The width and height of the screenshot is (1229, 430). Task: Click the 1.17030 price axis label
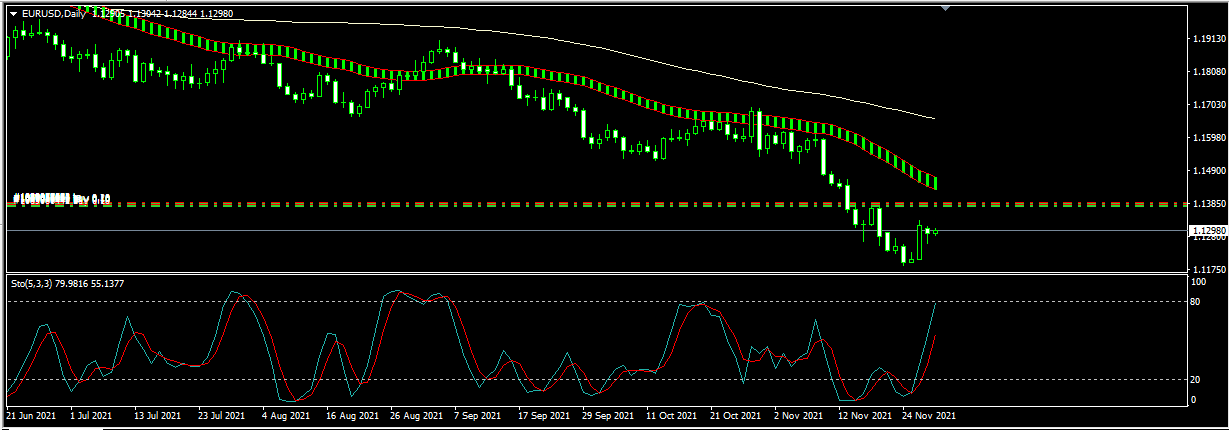[x=1209, y=105]
